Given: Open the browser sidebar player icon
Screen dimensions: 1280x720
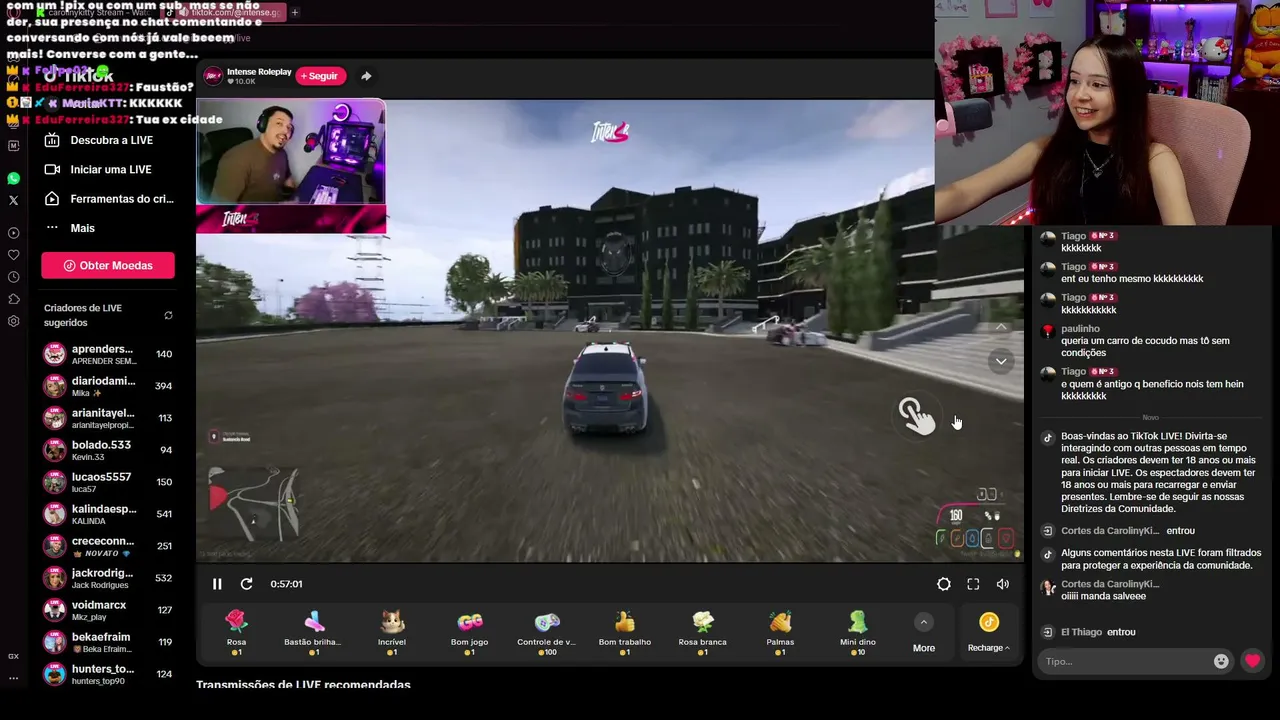Looking at the screenshot, I should 13,233.
